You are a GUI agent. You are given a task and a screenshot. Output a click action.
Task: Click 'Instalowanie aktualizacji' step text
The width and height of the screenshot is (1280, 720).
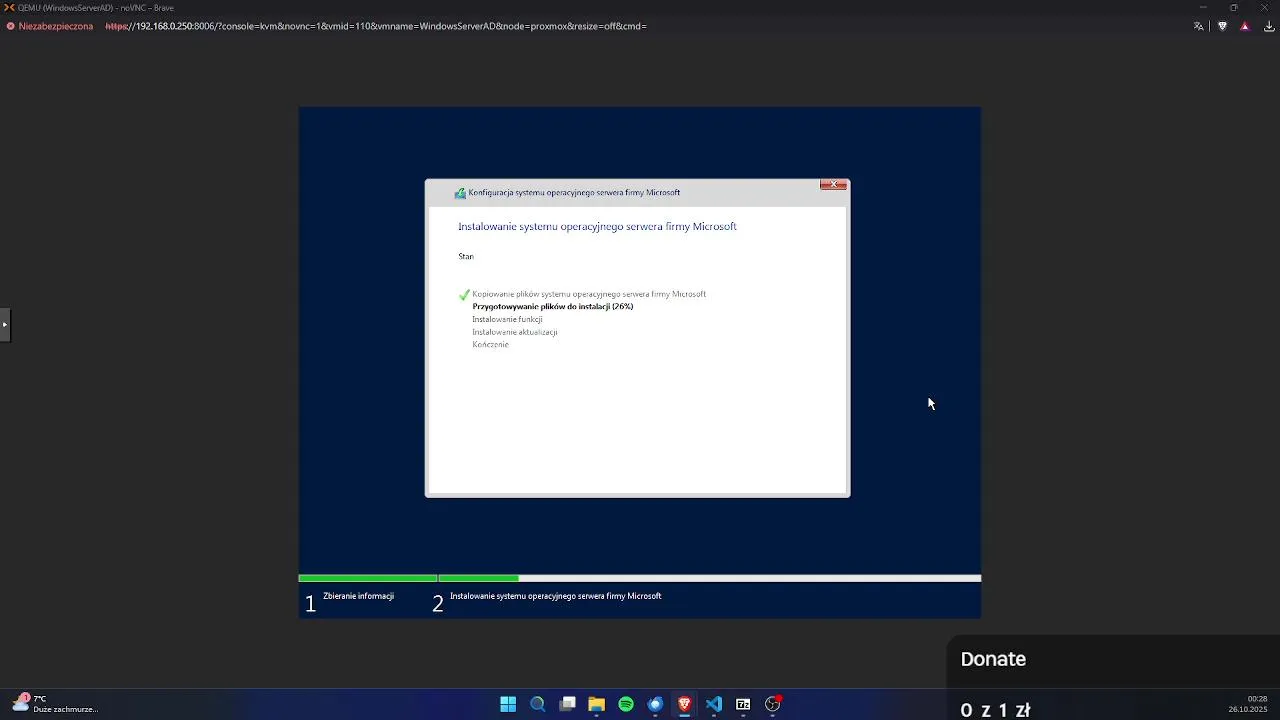[515, 332]
